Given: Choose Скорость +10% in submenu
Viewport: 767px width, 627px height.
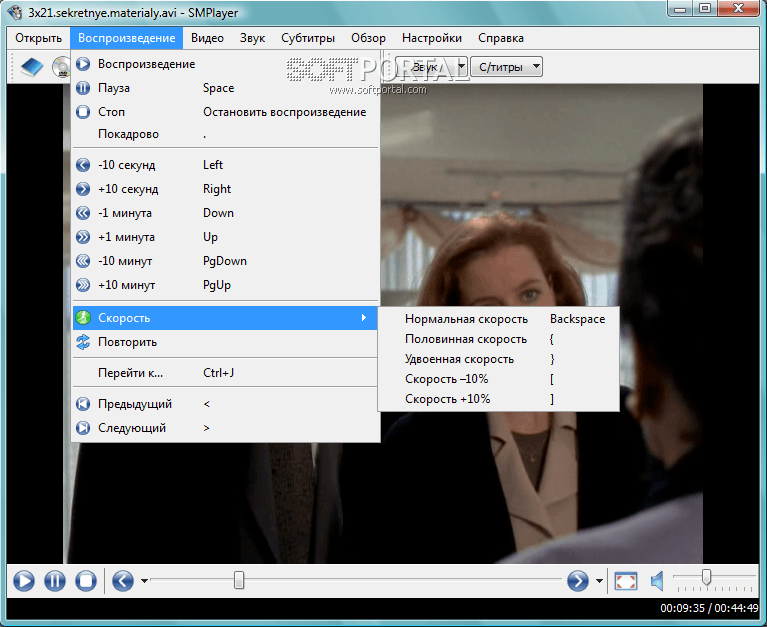Looking at the screenshot, I should click(498, 399).
